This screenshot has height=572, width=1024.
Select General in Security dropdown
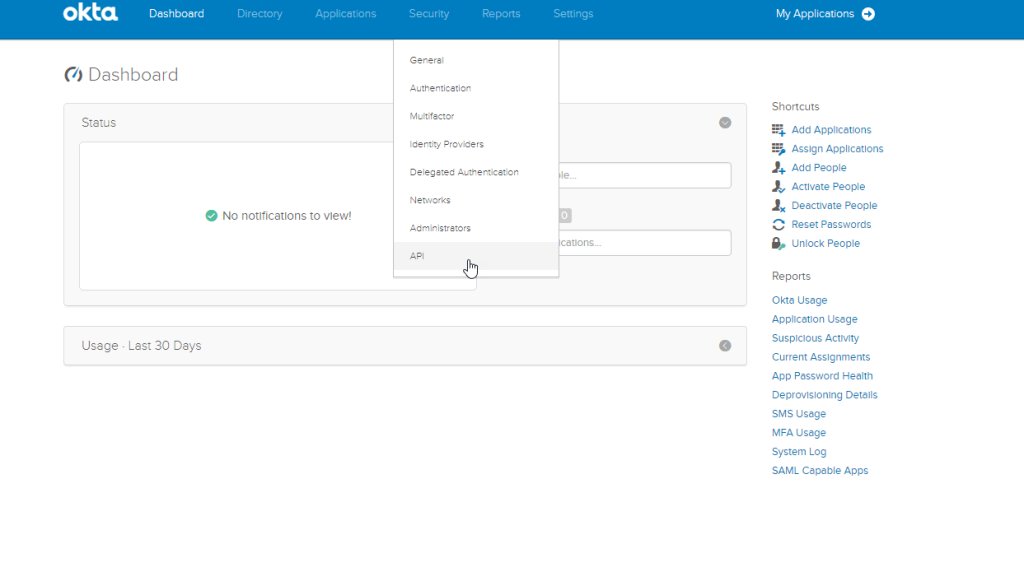pos(476,60)
